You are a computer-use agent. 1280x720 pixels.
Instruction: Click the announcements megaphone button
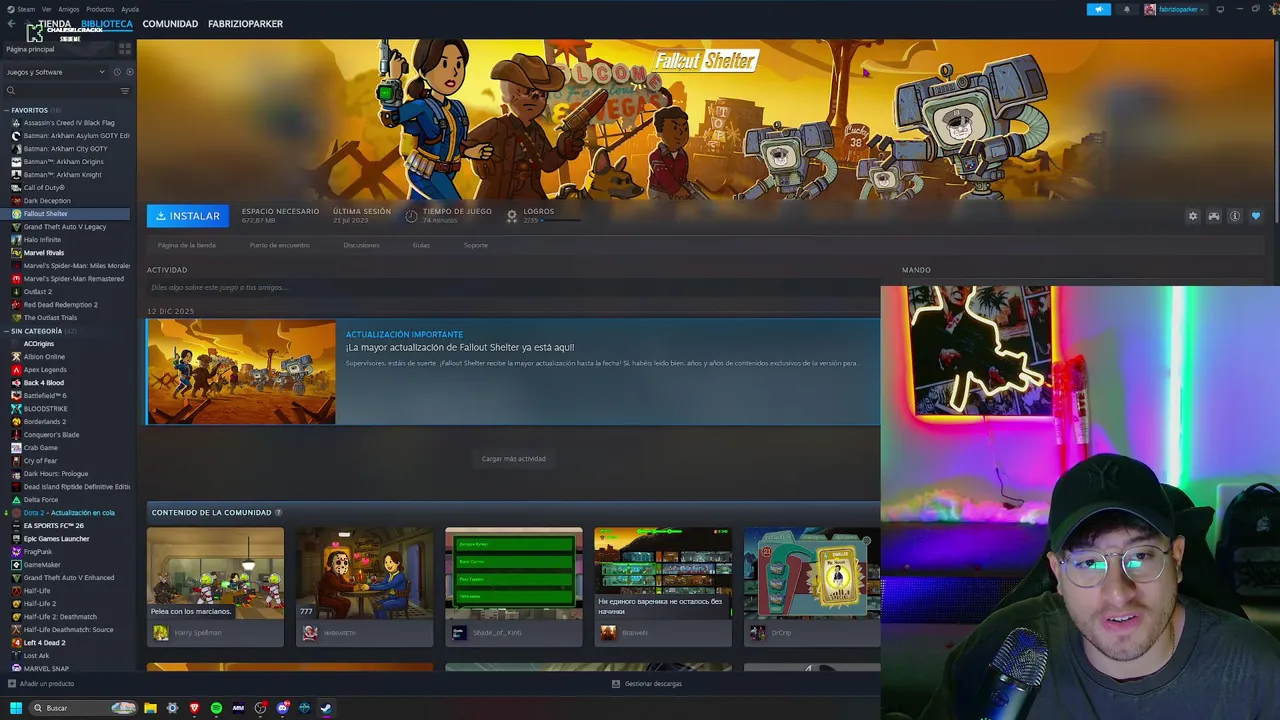[1098, 9]
